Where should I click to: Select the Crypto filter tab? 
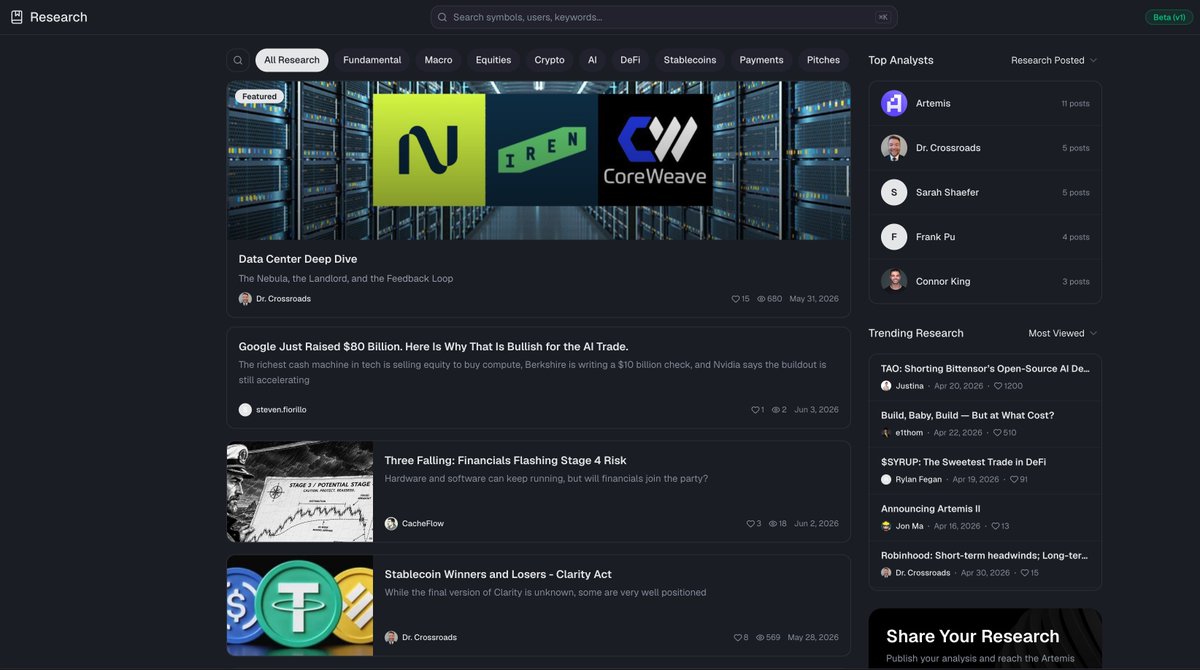tap(549, 60)
